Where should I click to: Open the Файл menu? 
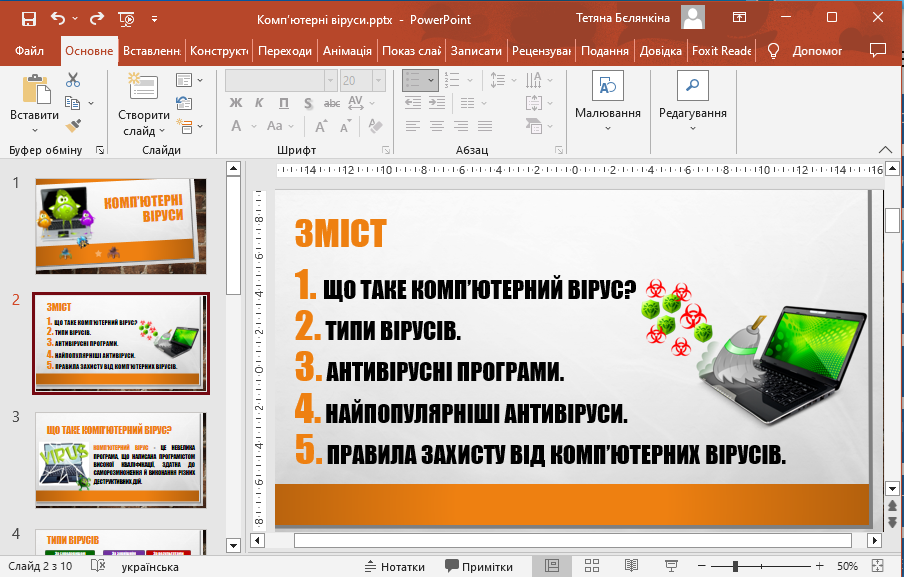(x=29, y=51)
